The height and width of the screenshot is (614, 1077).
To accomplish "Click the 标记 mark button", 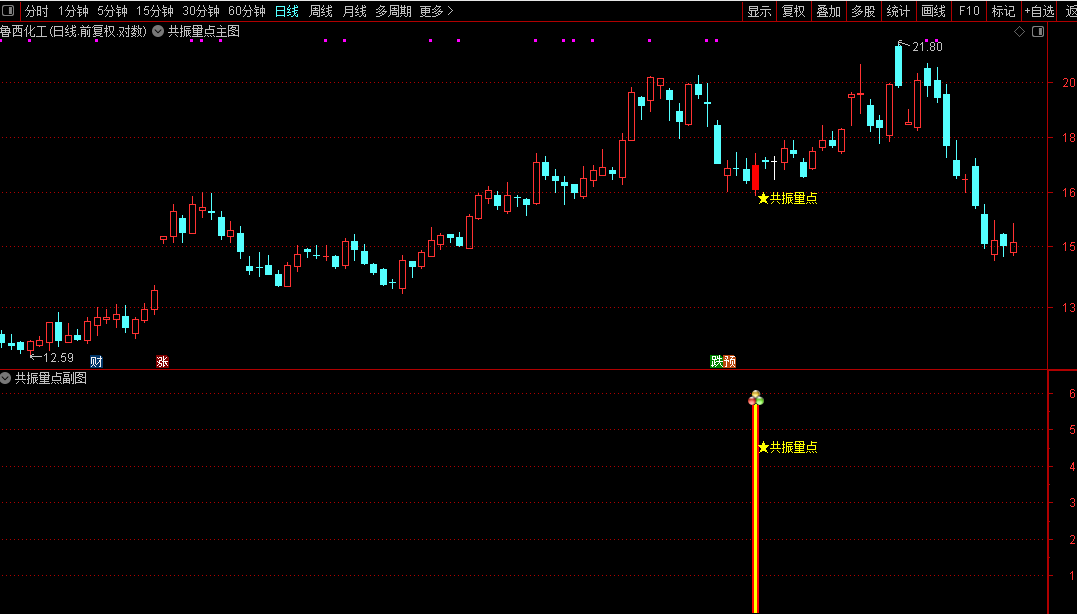I will pyautogui.click(x=1004, y=11).
